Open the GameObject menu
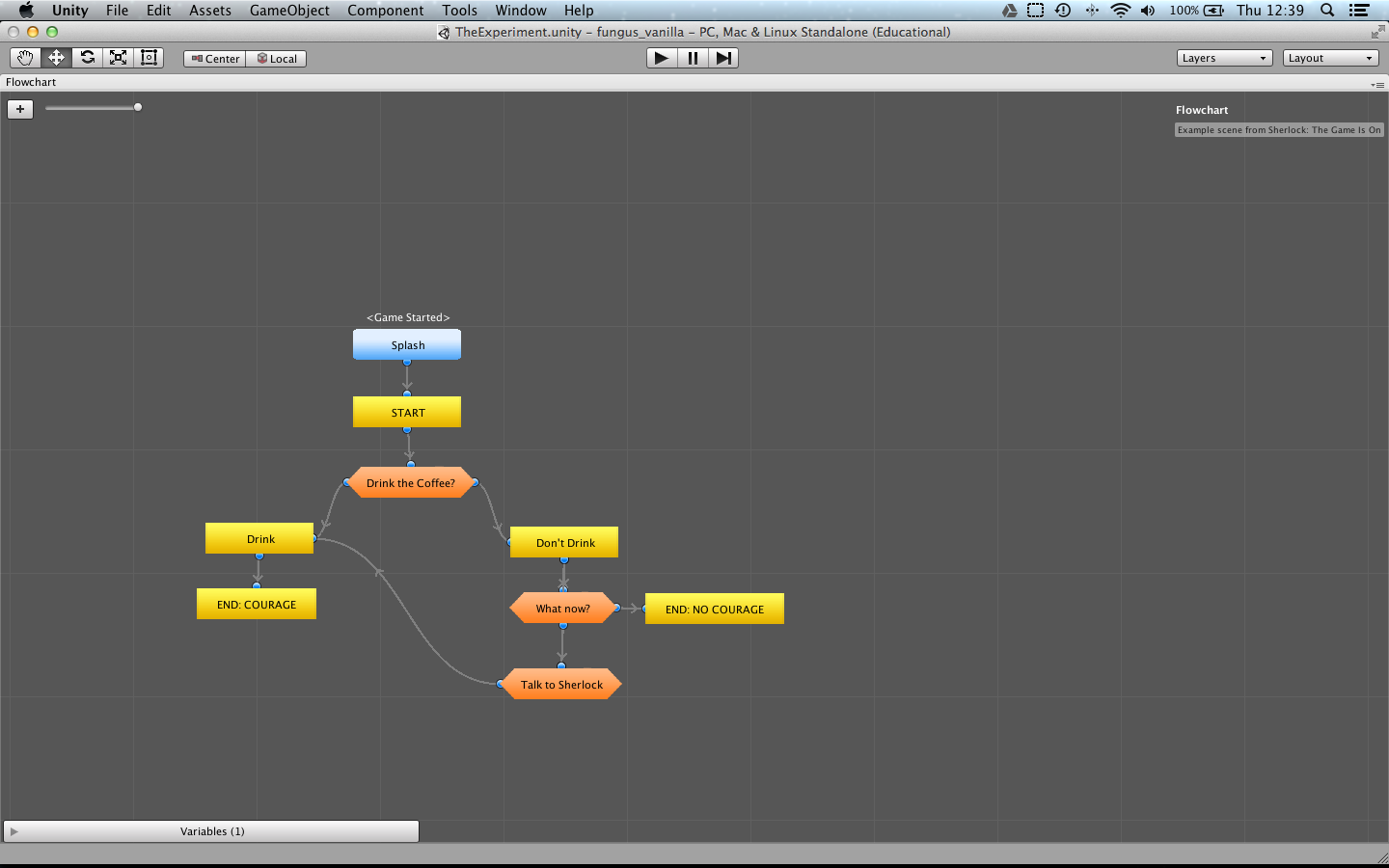 point(289,11)
